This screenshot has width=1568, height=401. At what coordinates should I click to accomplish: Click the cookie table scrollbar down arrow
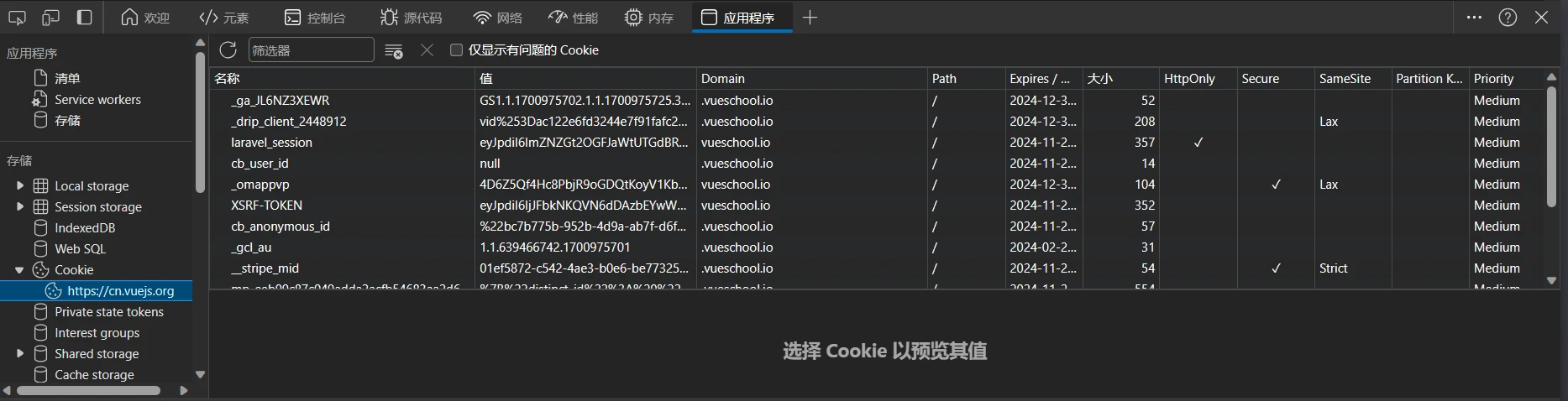tap(1551, 281)
